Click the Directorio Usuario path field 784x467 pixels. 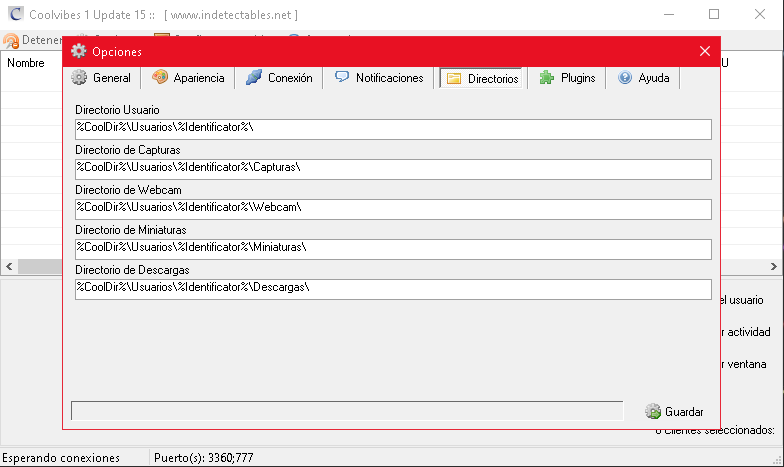[x=392, y=129]
